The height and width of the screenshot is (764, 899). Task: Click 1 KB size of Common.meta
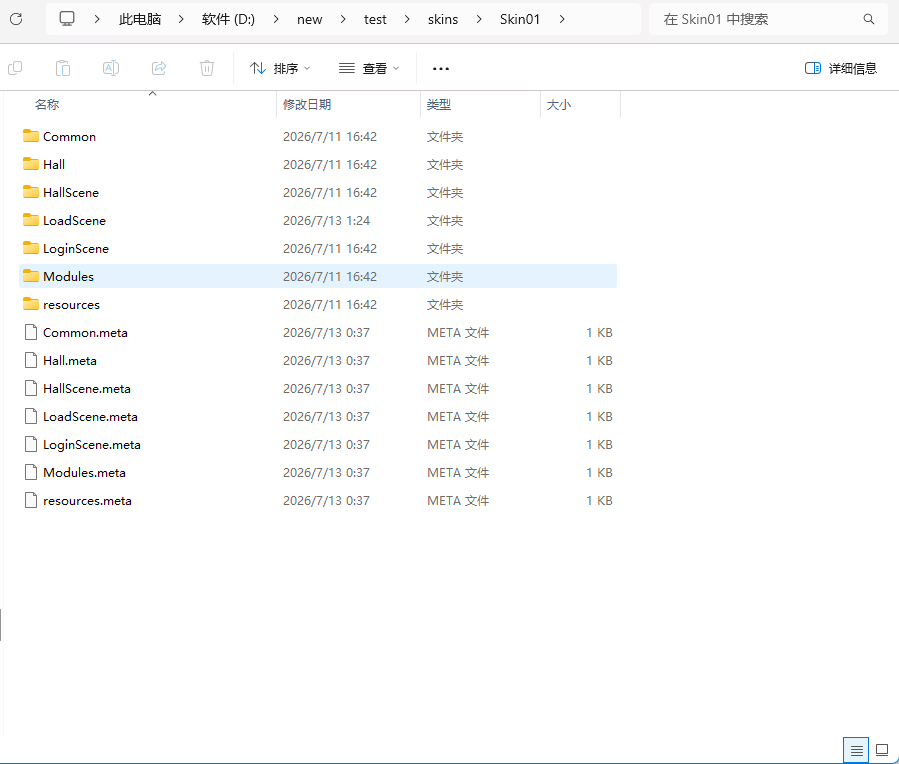pos(599,332)
